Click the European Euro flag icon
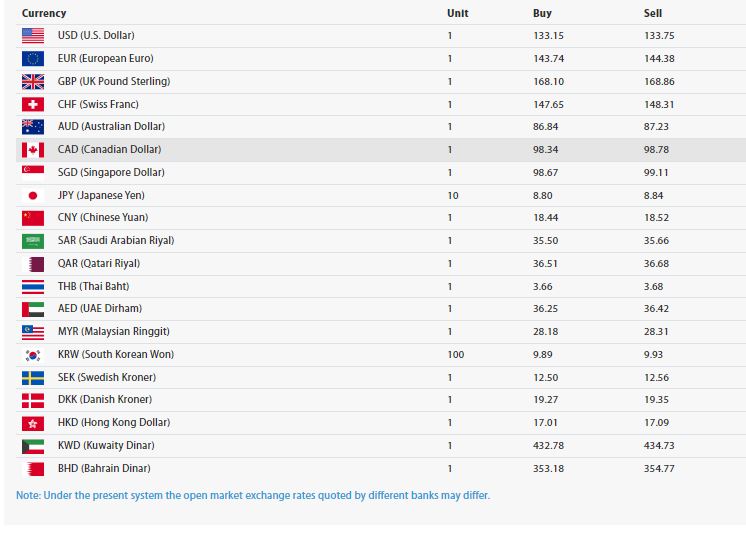Viewport: 746px width, 534px height. (x=33, y=59)
